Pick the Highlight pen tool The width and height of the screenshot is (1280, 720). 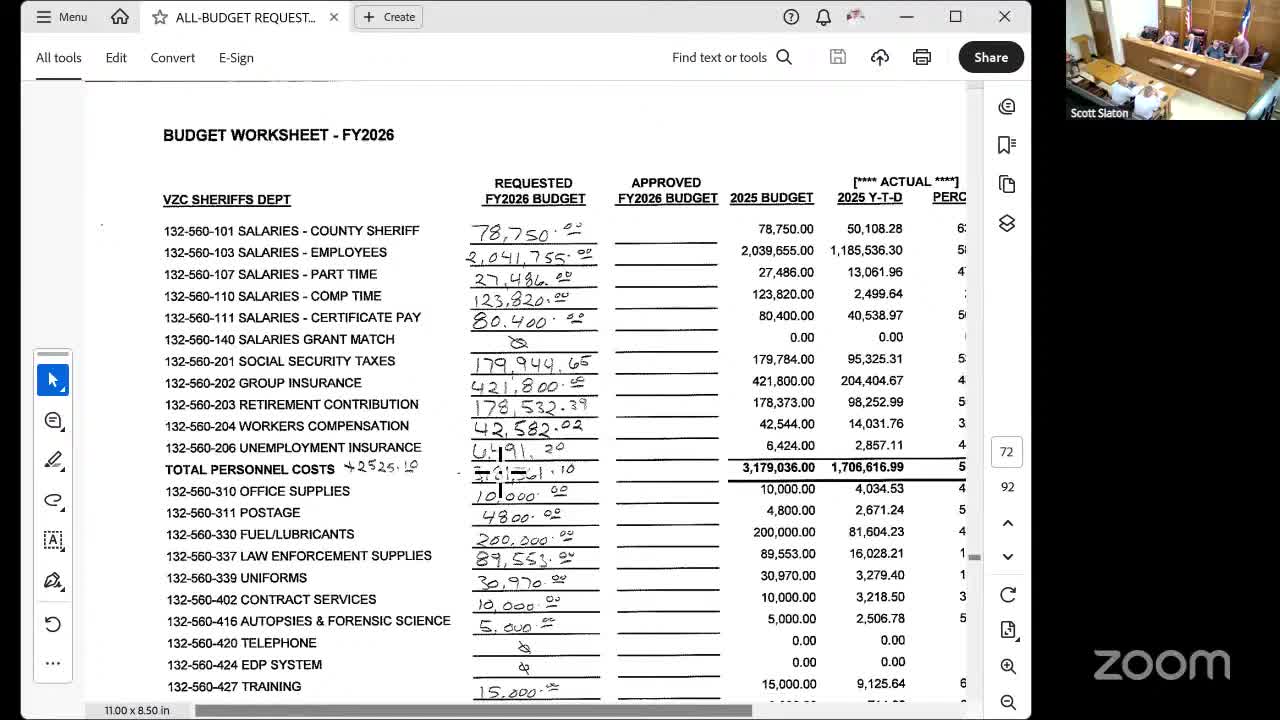click(53, 461)
